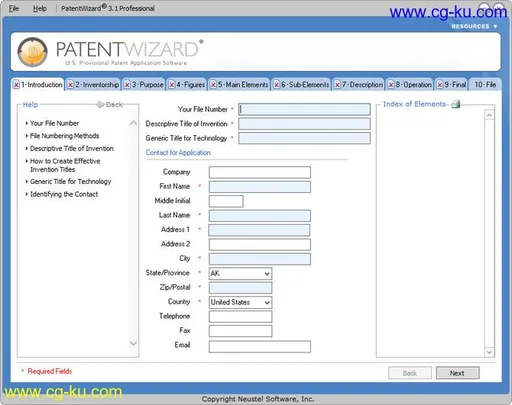This screenshot has height=405, width=512.
Task: Click the Email input field
Action: pyautogui.click(x=260, y=346)
